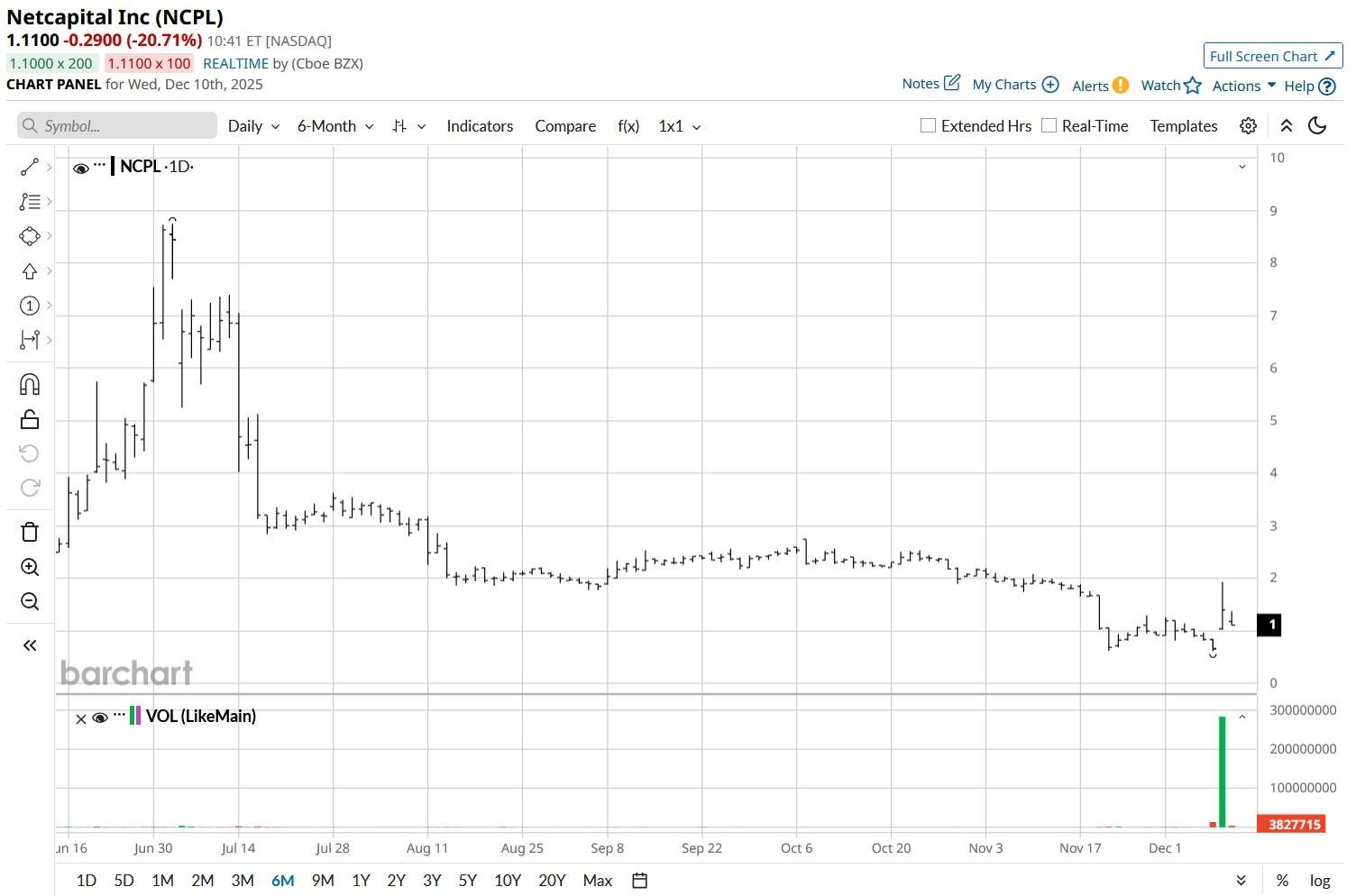Open the My Charts link
Image resolution: width=1356 pixels, height=896 pixels.
[1004, 85]
